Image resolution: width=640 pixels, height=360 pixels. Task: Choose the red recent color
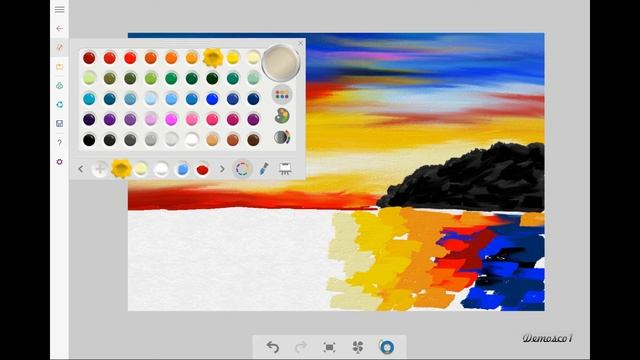[x=202, y=169]
